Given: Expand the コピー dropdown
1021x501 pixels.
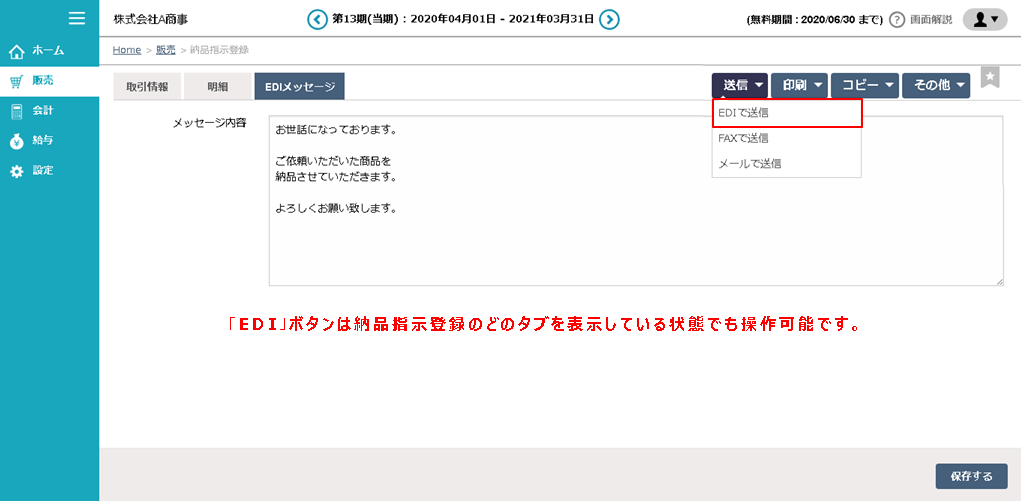Looking at the screenshot, I should [x=864, y=86].
